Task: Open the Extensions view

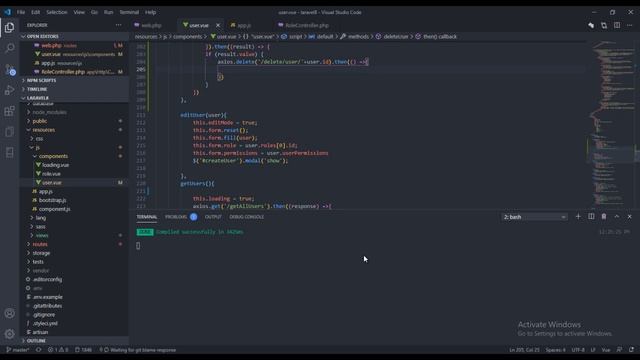Action: pos(9,111)
